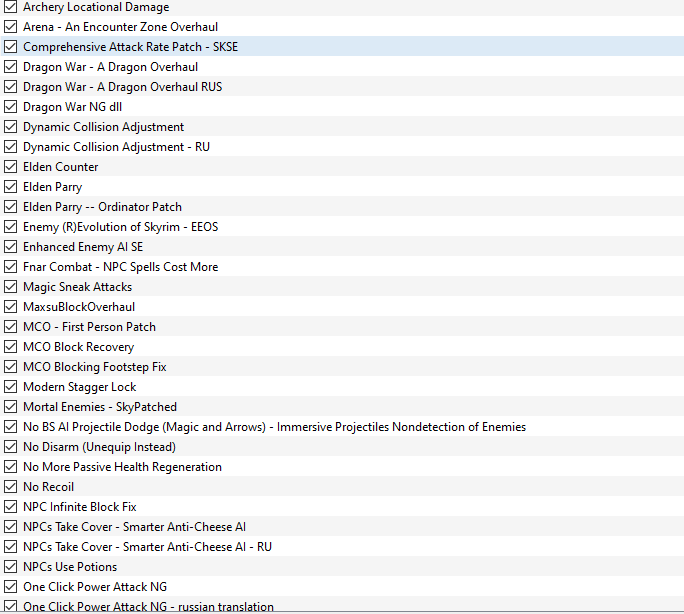This screenshot has width=684, height=614.
Task: Click 'Dragon War - A Dragon Overhaul RUS' text
Action: (123, 87)
